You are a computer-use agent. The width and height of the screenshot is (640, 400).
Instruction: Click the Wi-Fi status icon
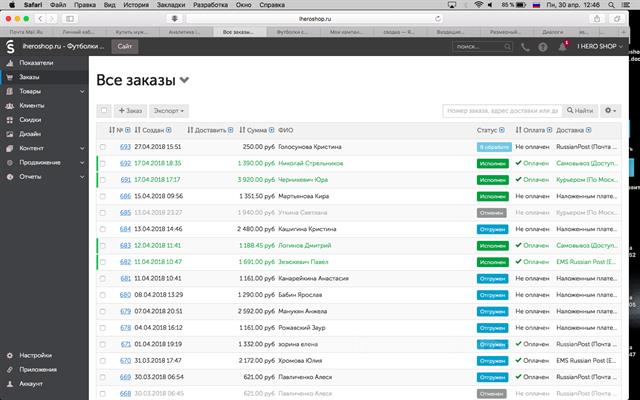pyautogui.click(x=478, y=5)
